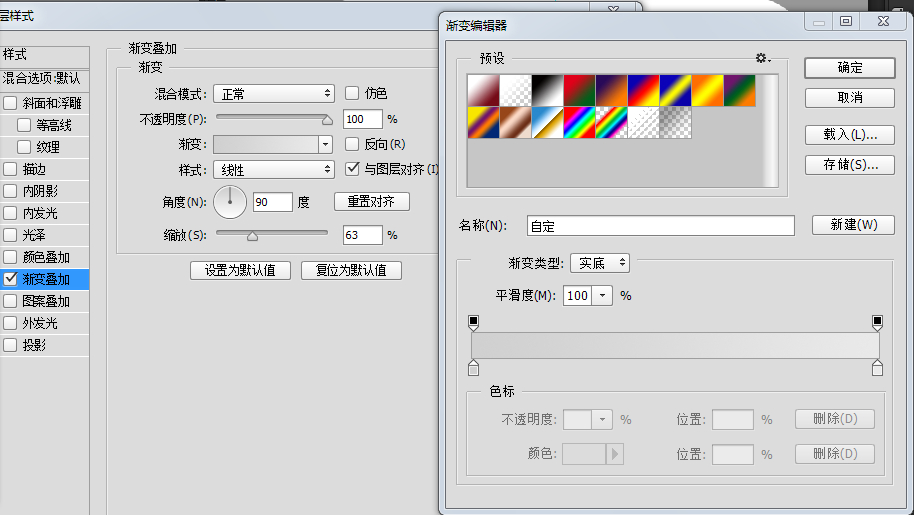Open the 图案叠加 label in the styles list
Viewport: 914px width, 515px height.
pos(46,301)
